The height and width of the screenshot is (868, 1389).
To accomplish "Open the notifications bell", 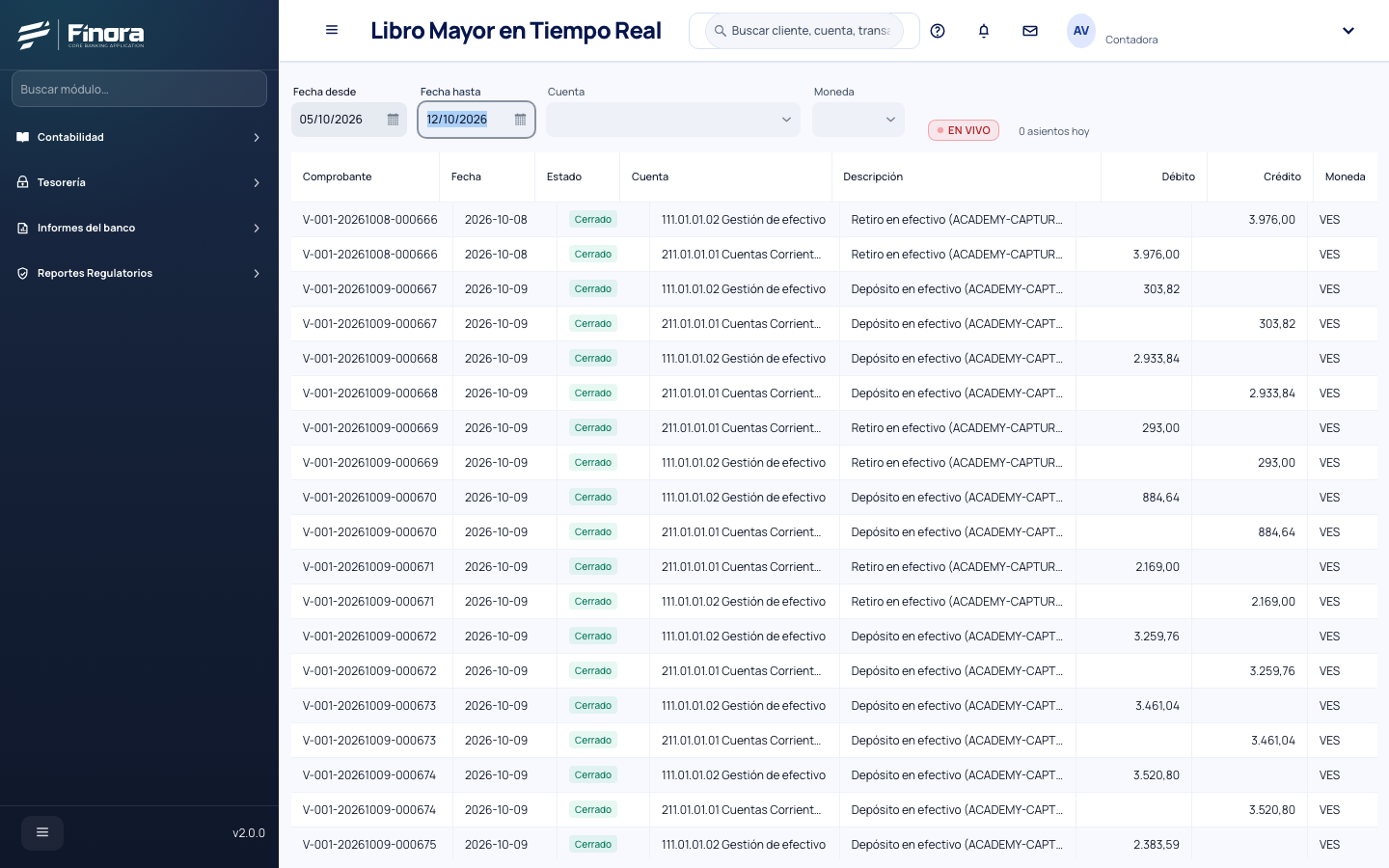I will pos(984,31).
